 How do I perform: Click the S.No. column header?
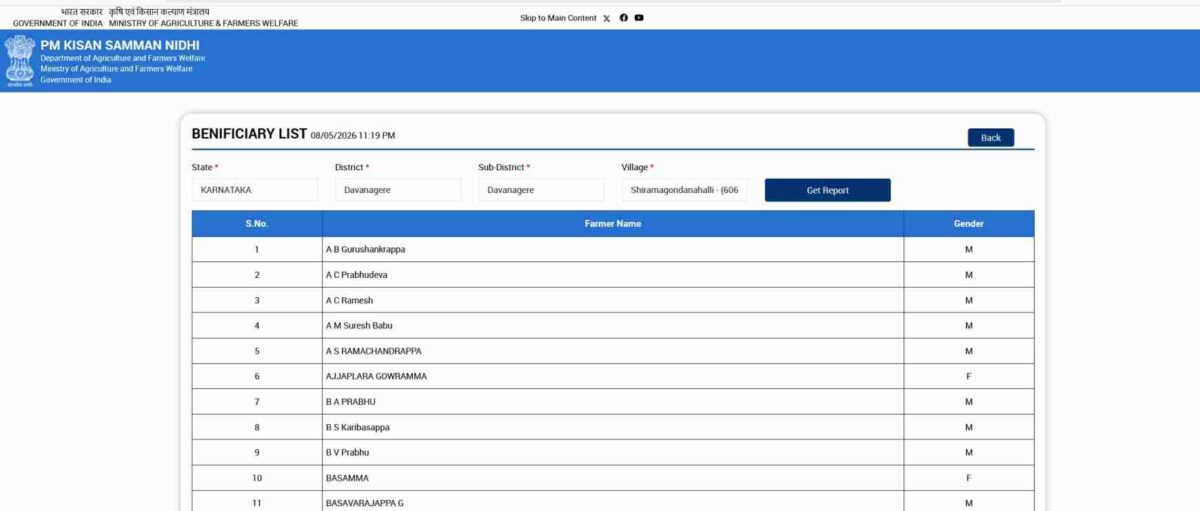[257, 224]
